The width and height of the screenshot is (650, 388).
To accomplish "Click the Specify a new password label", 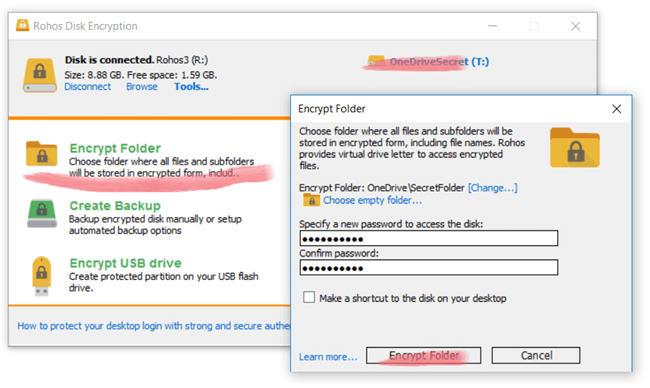I will [391, 224].
